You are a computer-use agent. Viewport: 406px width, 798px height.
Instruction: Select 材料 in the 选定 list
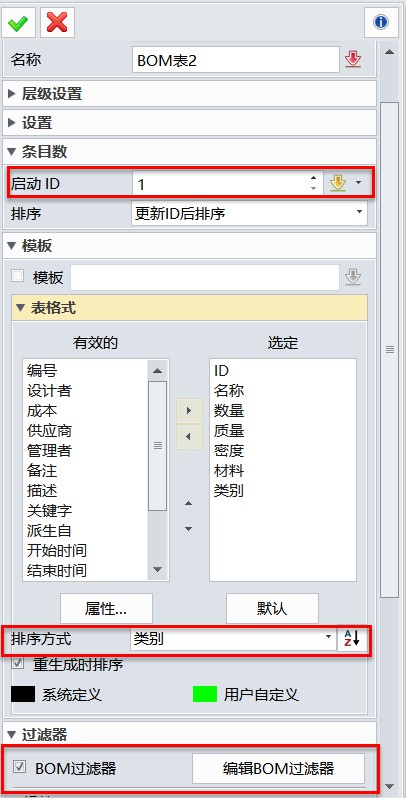[x=229, y=470]
